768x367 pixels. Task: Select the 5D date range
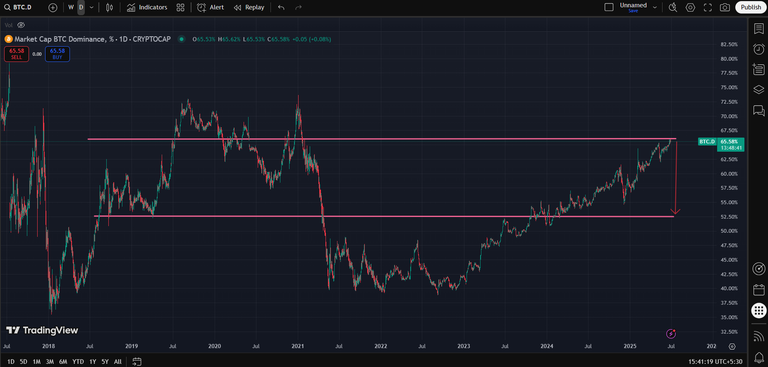pos(24,362)
